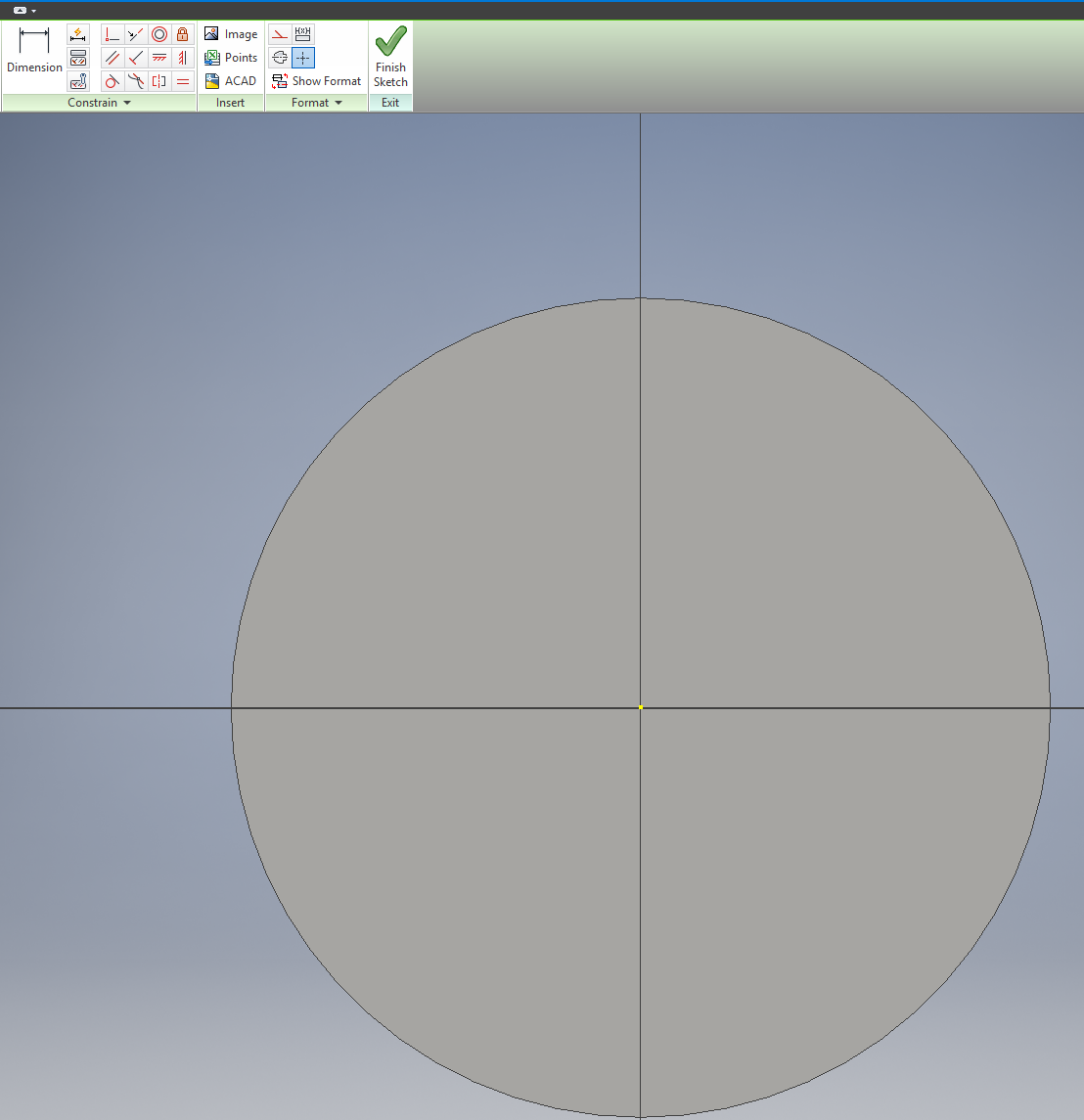This screenshot has width=1084, height=1120.
Task: Apply a Concentric constraint
Action: point(159,33)
